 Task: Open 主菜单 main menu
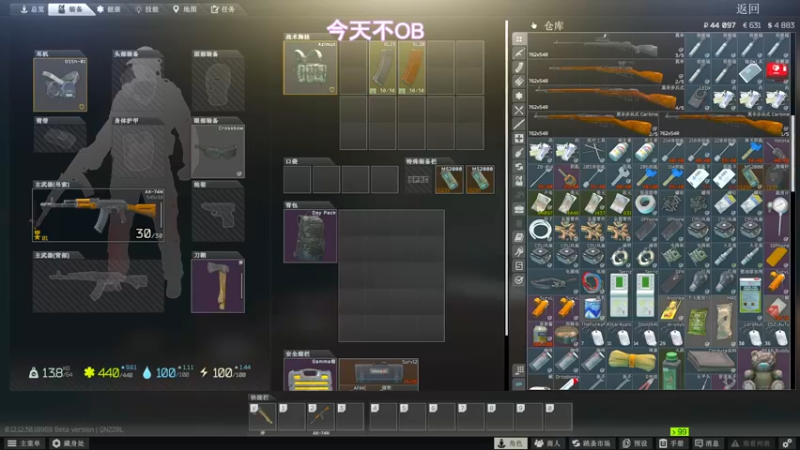(24, 443)
